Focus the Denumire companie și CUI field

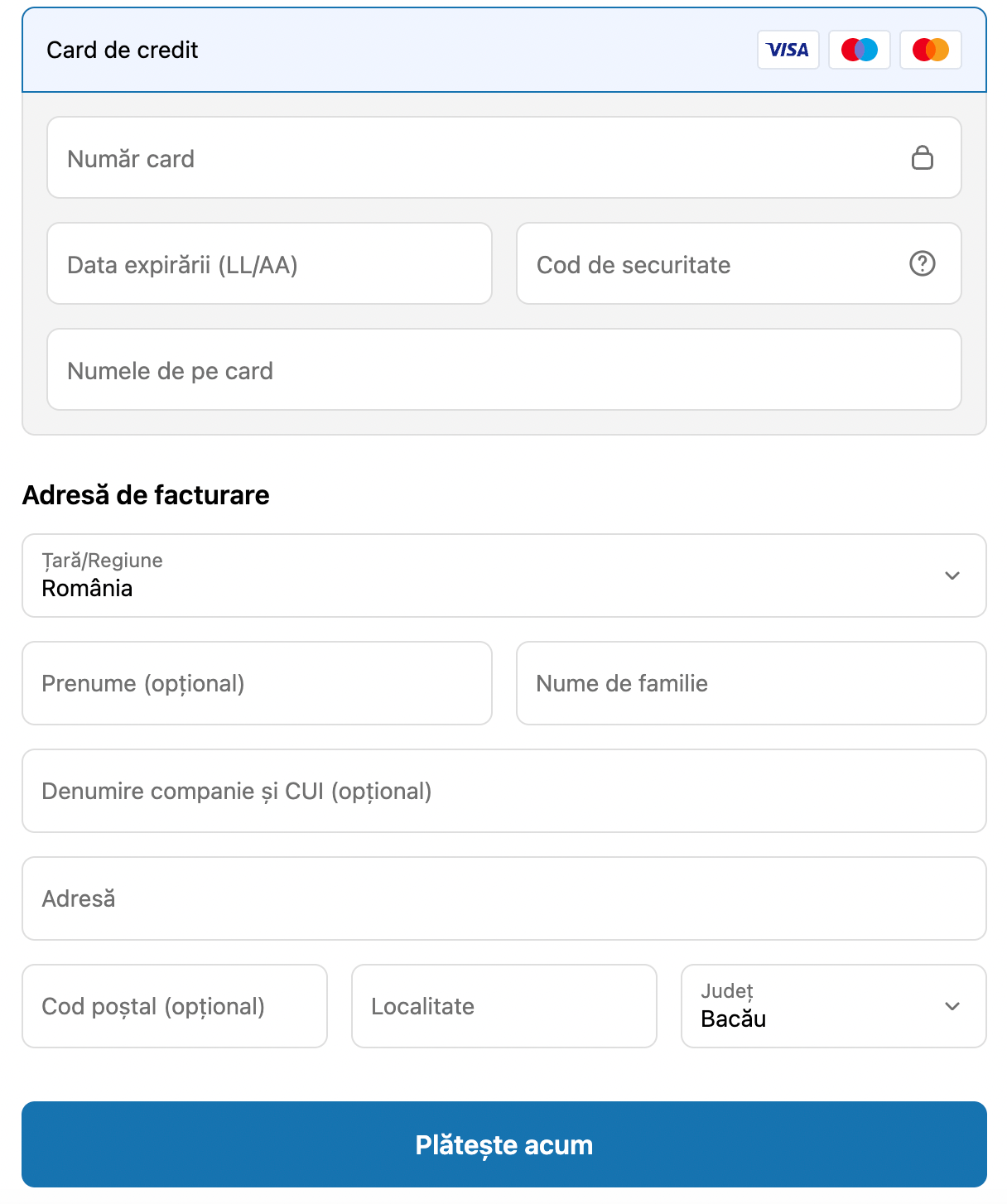click(503, 791)
